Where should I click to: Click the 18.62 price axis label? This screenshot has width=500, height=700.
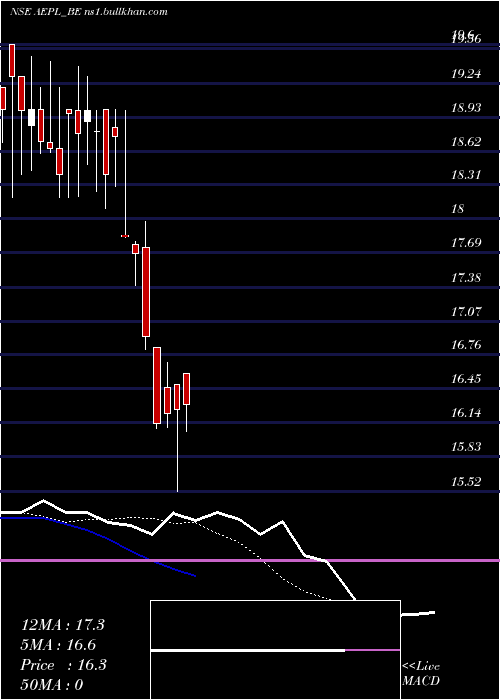[466, 142]
